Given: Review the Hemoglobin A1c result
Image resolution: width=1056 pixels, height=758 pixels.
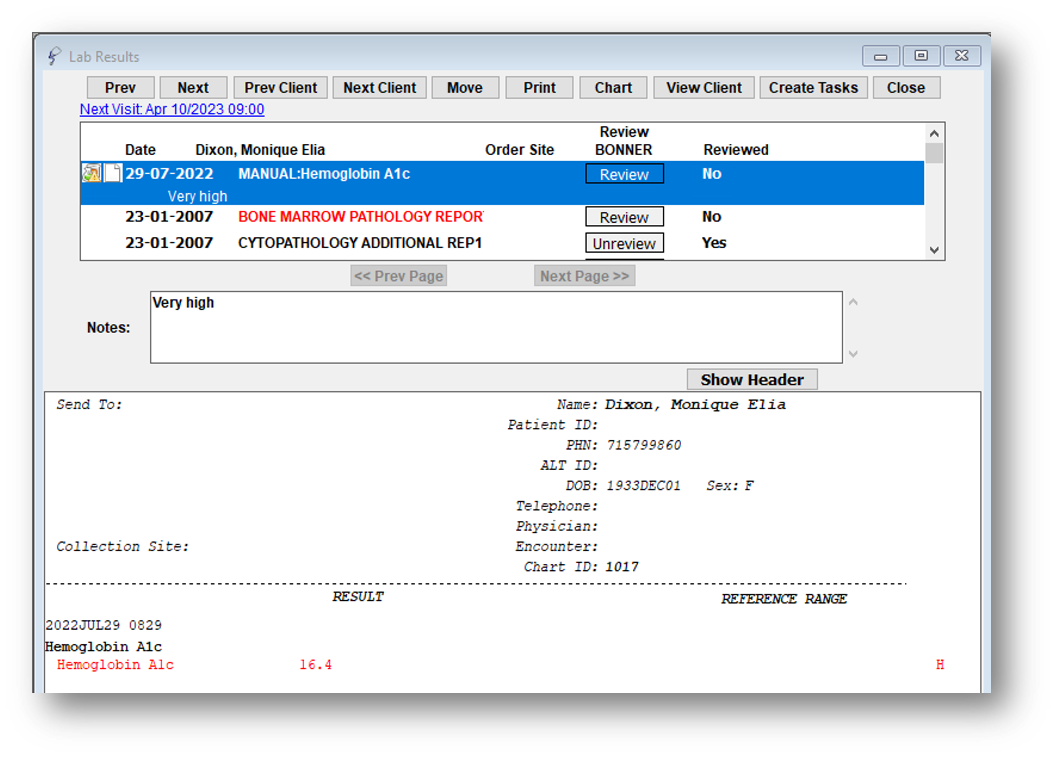Looking at the screenshot, I should 624,174.
